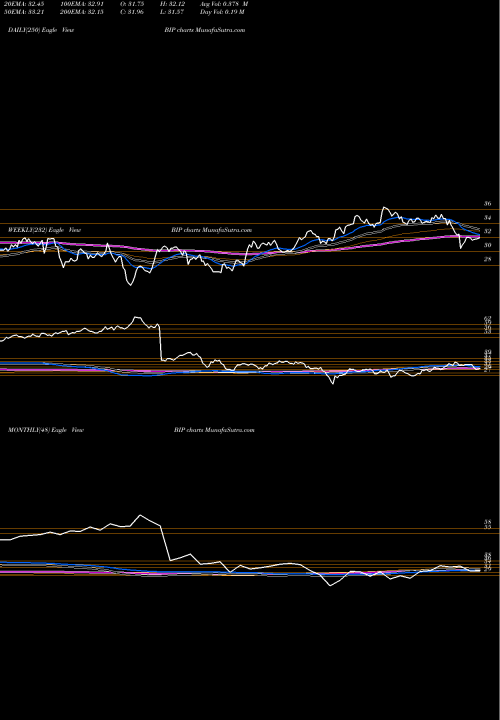Click the 36 price axis label
Image resolution: width=500 pixels, height=720 pixels.
click(488, 203)
